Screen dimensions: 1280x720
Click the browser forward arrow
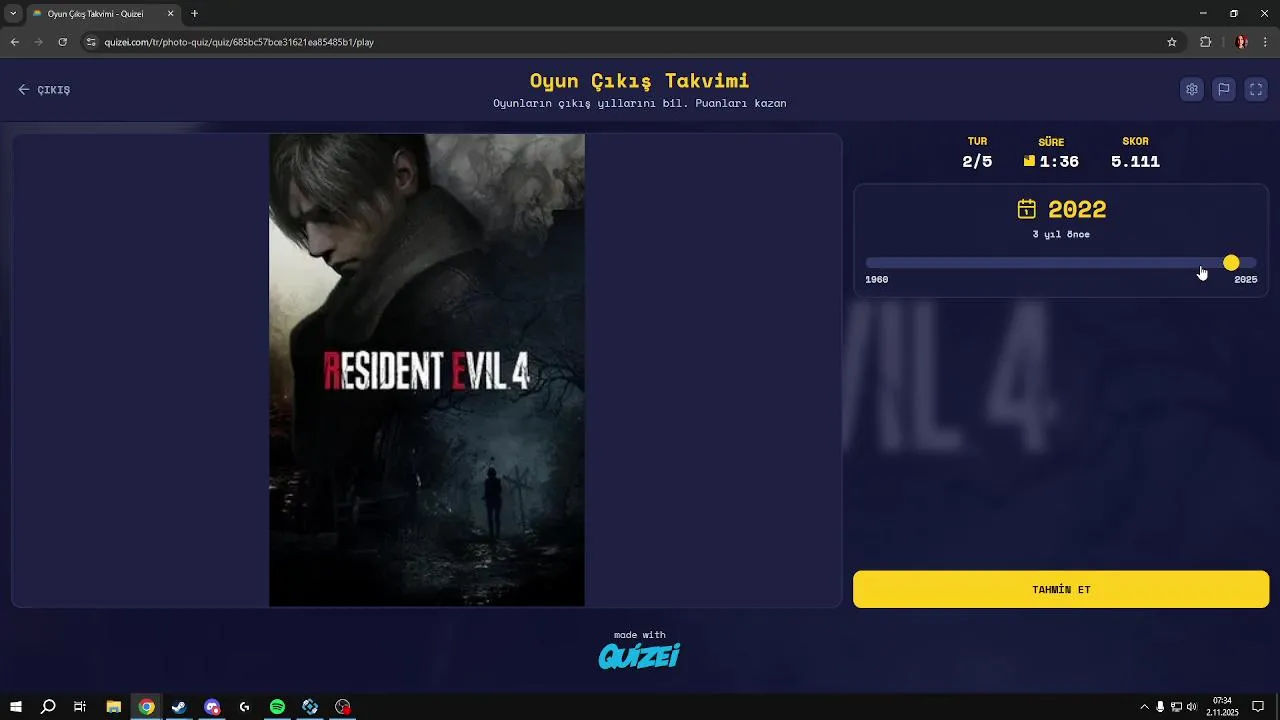point(39,42)
